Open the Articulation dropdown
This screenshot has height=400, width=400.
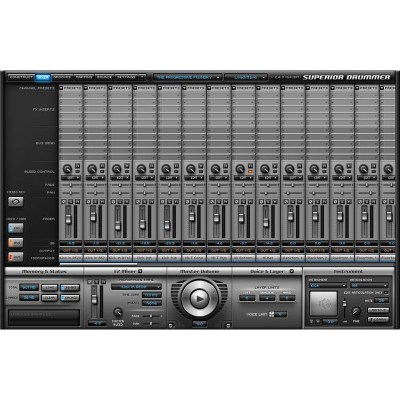point(369,285)
